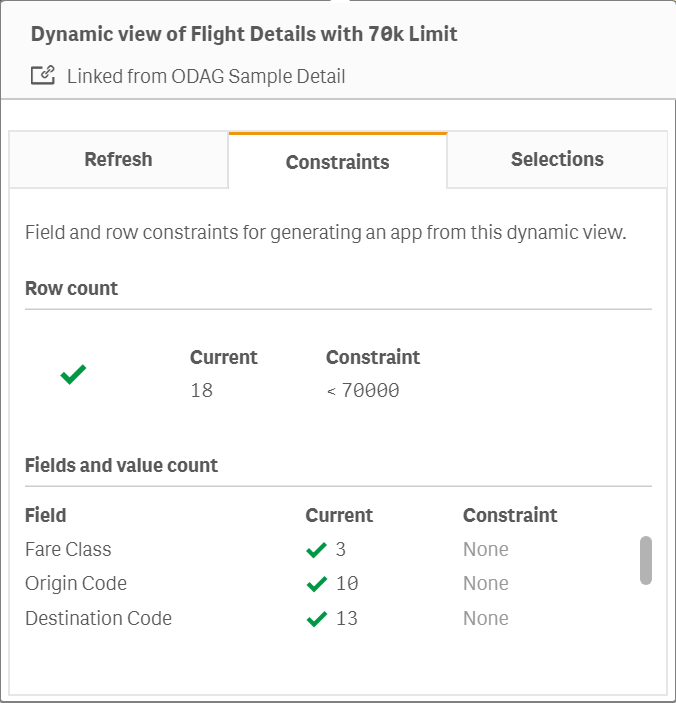Click the link icon beside ODAG Sample Detail
676x703 pixels.
42,75
